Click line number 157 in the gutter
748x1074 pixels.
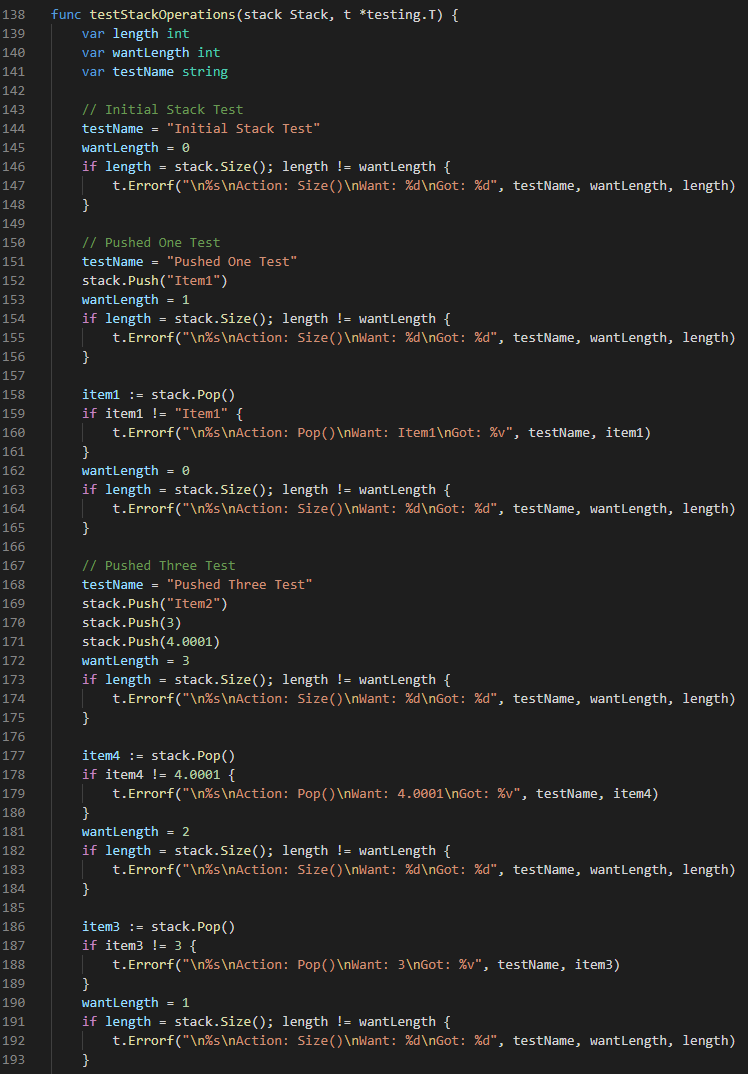coord(14,376)
